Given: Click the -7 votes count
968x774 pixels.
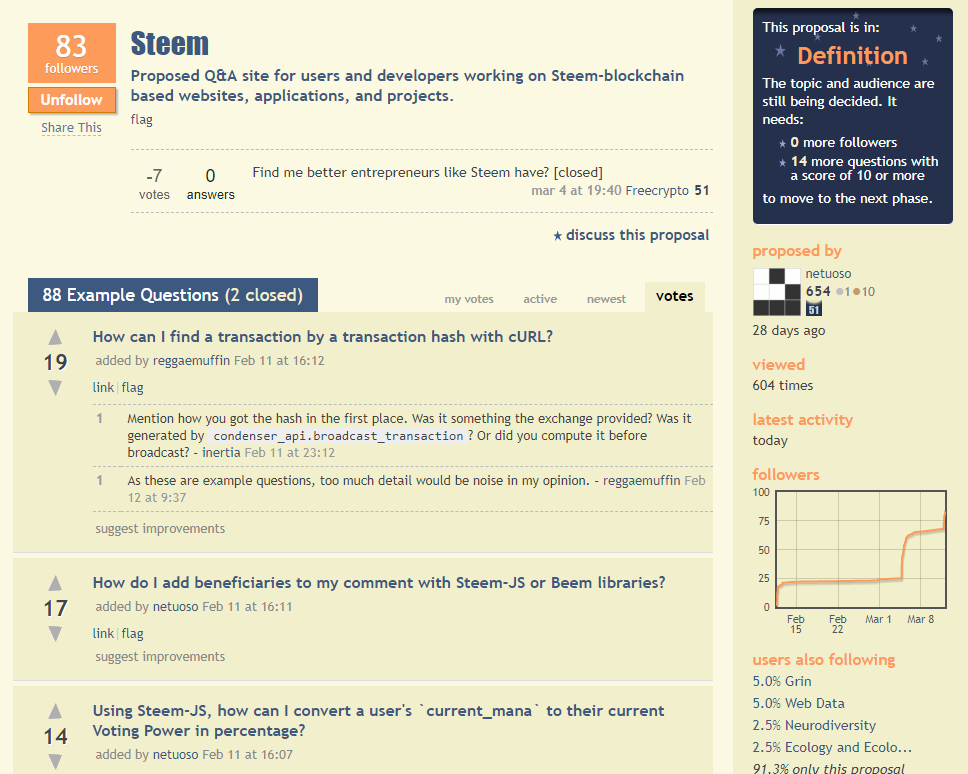Looking at the screenshot, I should pyautogui.click(x=154, y=176).
